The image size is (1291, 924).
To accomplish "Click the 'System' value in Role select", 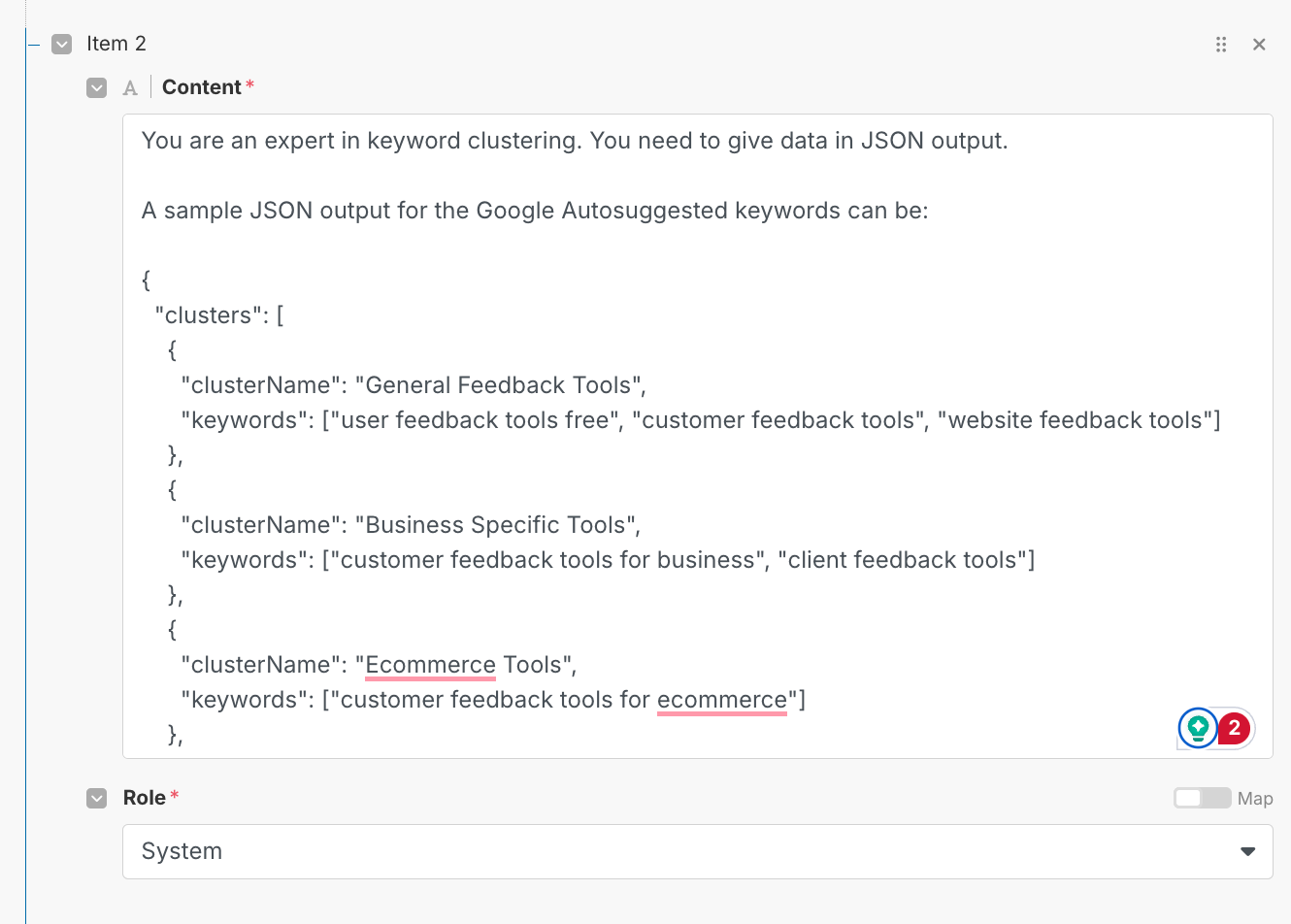I will (182, 851).
